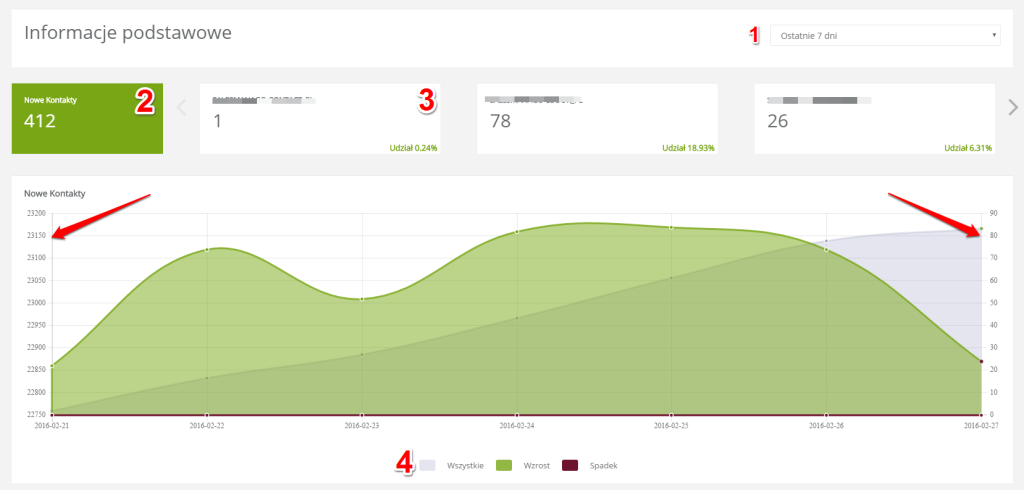1024x490 pixels.
Task: Click the 2016-02-22 date axis label
Action: [207, 425]
